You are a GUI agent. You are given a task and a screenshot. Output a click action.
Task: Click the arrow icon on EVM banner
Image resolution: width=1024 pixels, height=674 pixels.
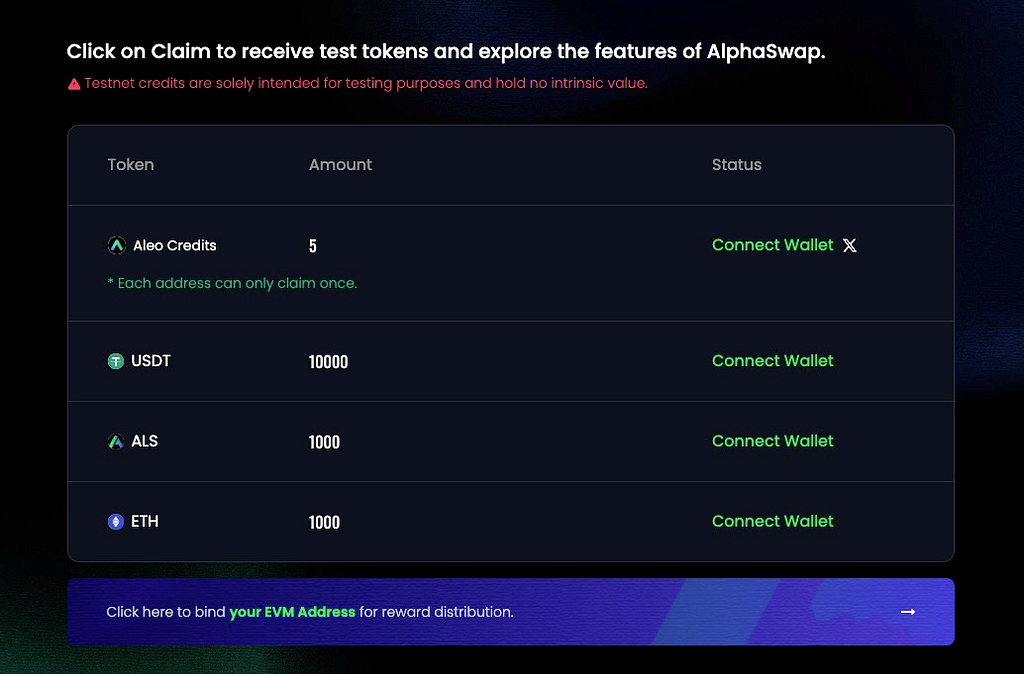(x=908, y=612)
